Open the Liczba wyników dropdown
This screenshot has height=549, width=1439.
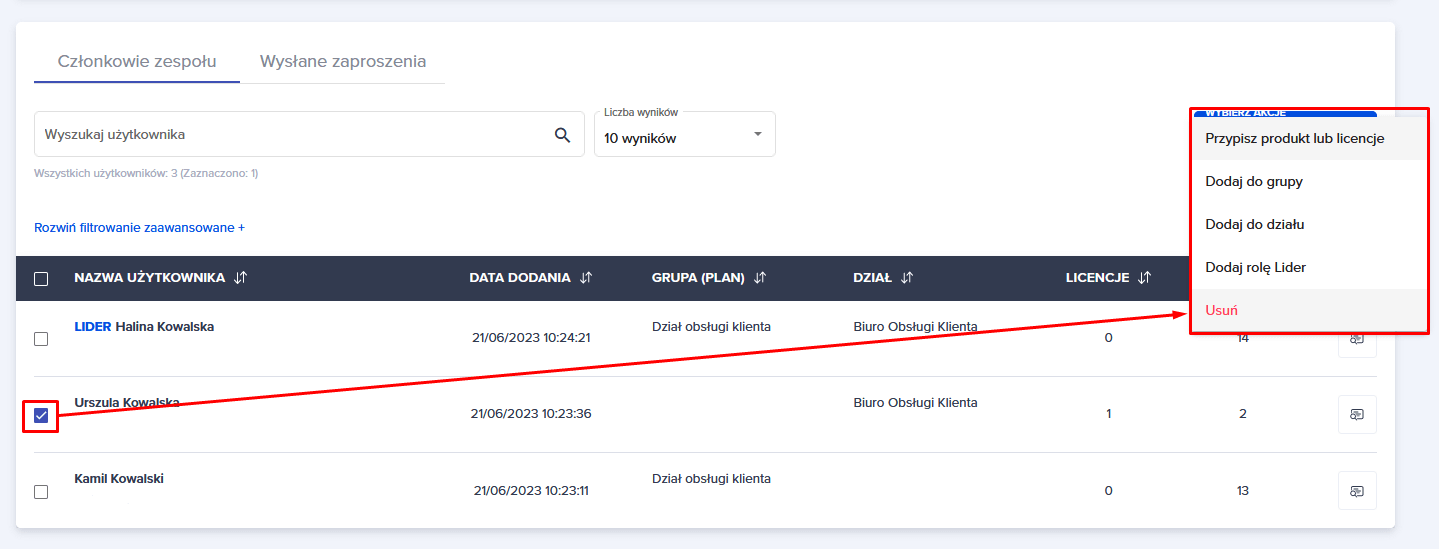click(x=685, y=135)
